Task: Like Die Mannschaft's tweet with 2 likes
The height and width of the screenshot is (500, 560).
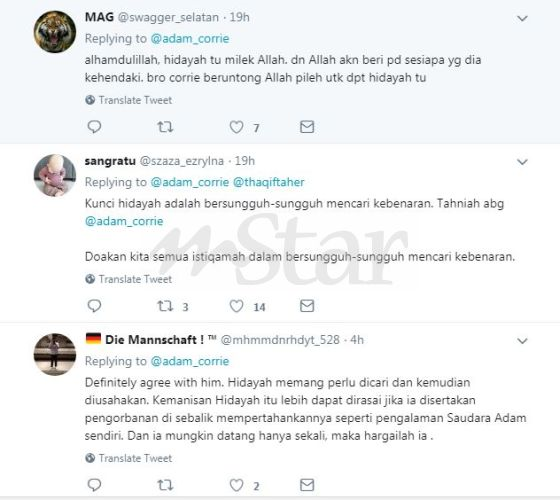Action: click(x=236, y=485)
